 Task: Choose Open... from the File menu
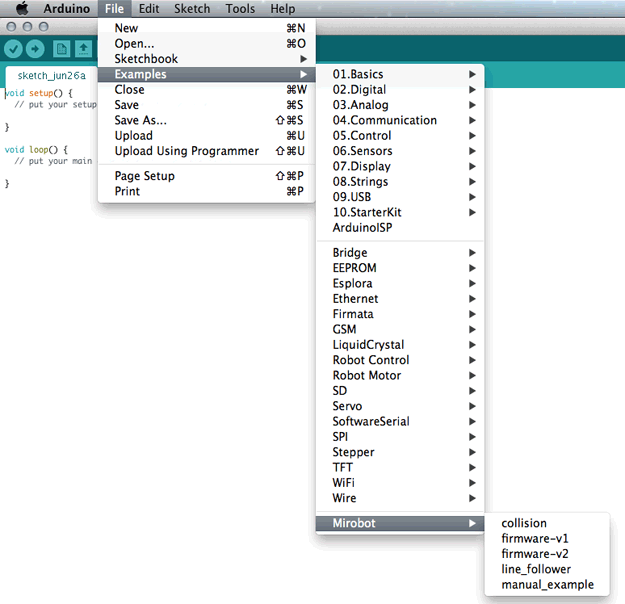[206, 43]
